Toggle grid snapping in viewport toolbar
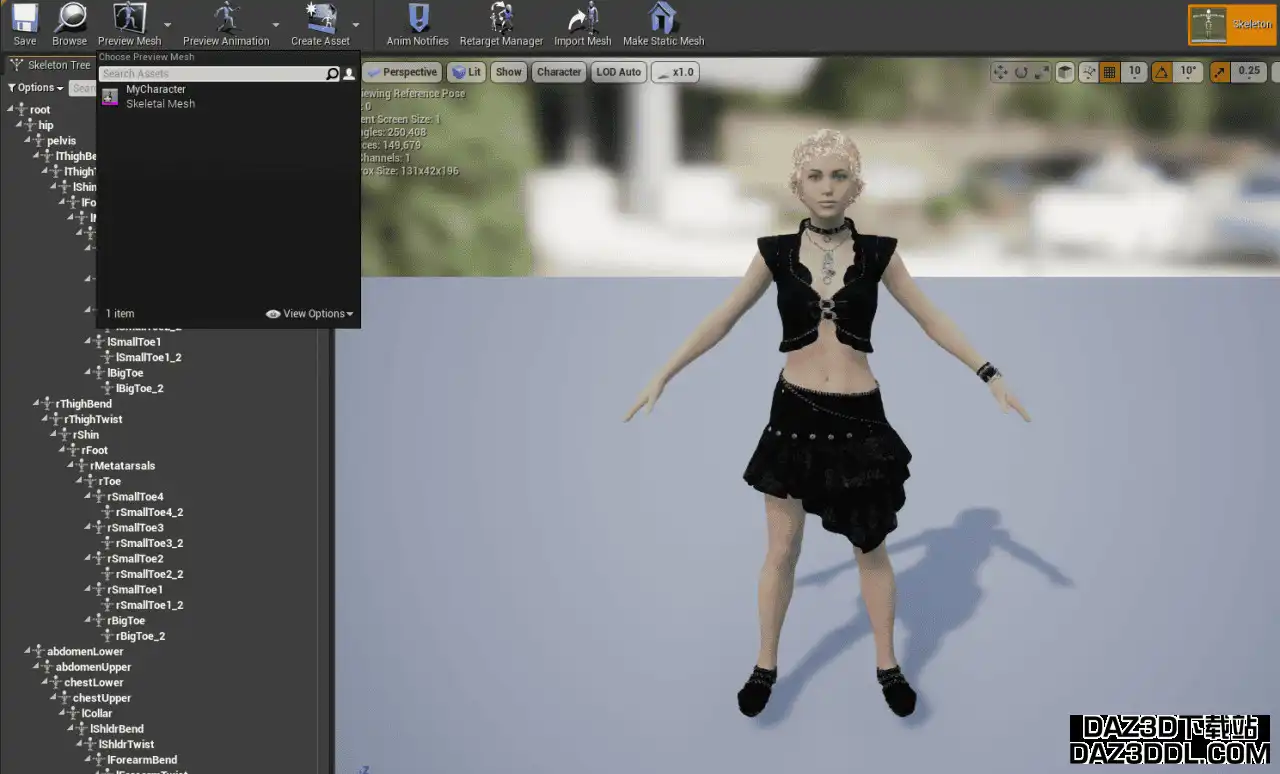Screen dimensions: 1280x774 [1110, 72]
